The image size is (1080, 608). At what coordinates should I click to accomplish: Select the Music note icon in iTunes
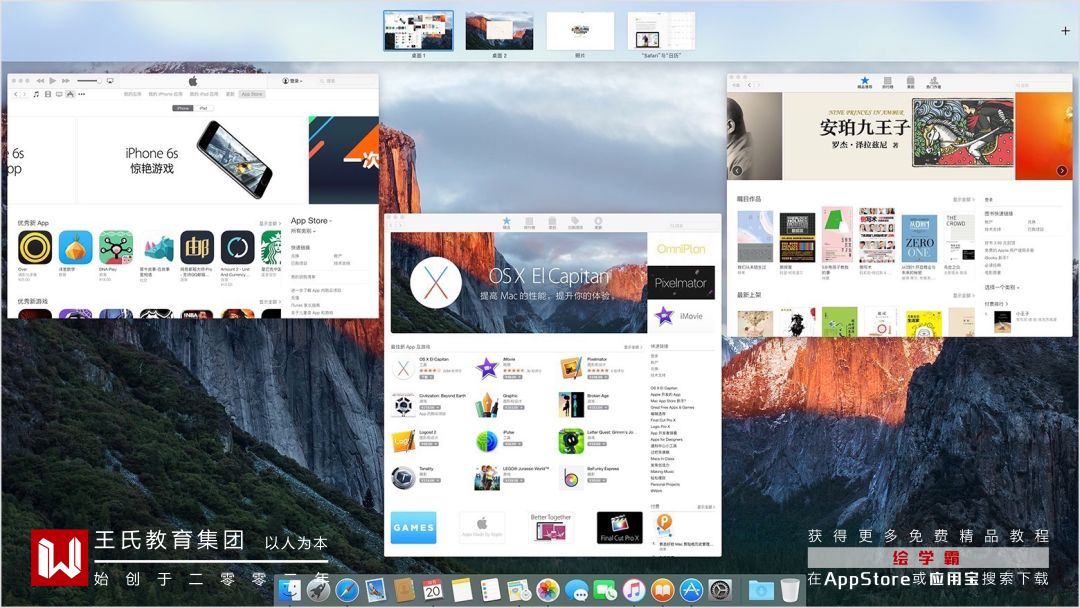(36, 94)
